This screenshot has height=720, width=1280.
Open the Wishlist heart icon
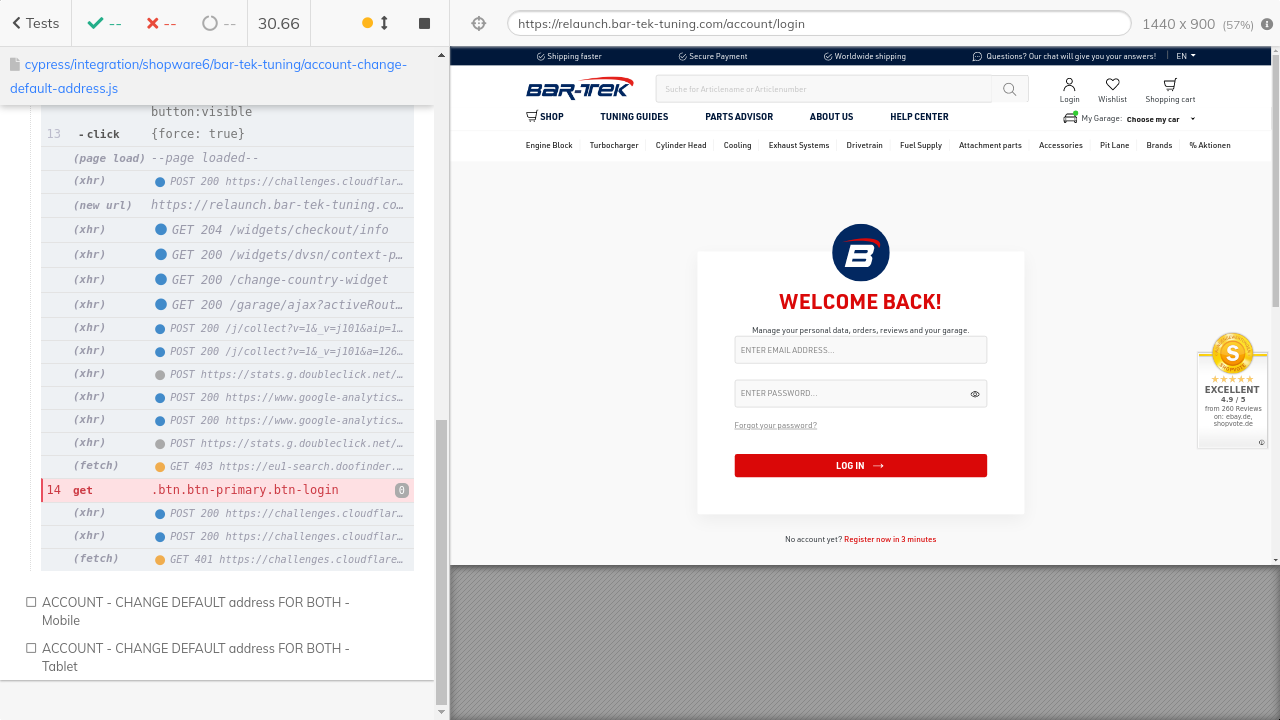click(1112, 90)
